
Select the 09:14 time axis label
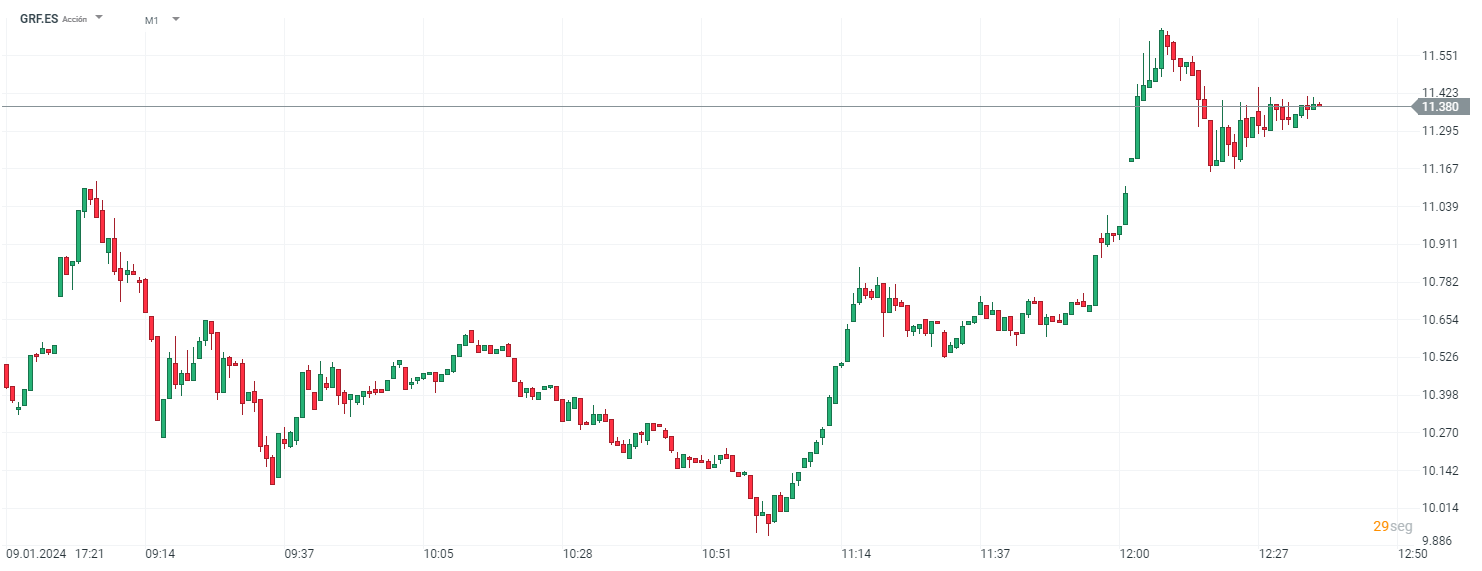(160, 553)
